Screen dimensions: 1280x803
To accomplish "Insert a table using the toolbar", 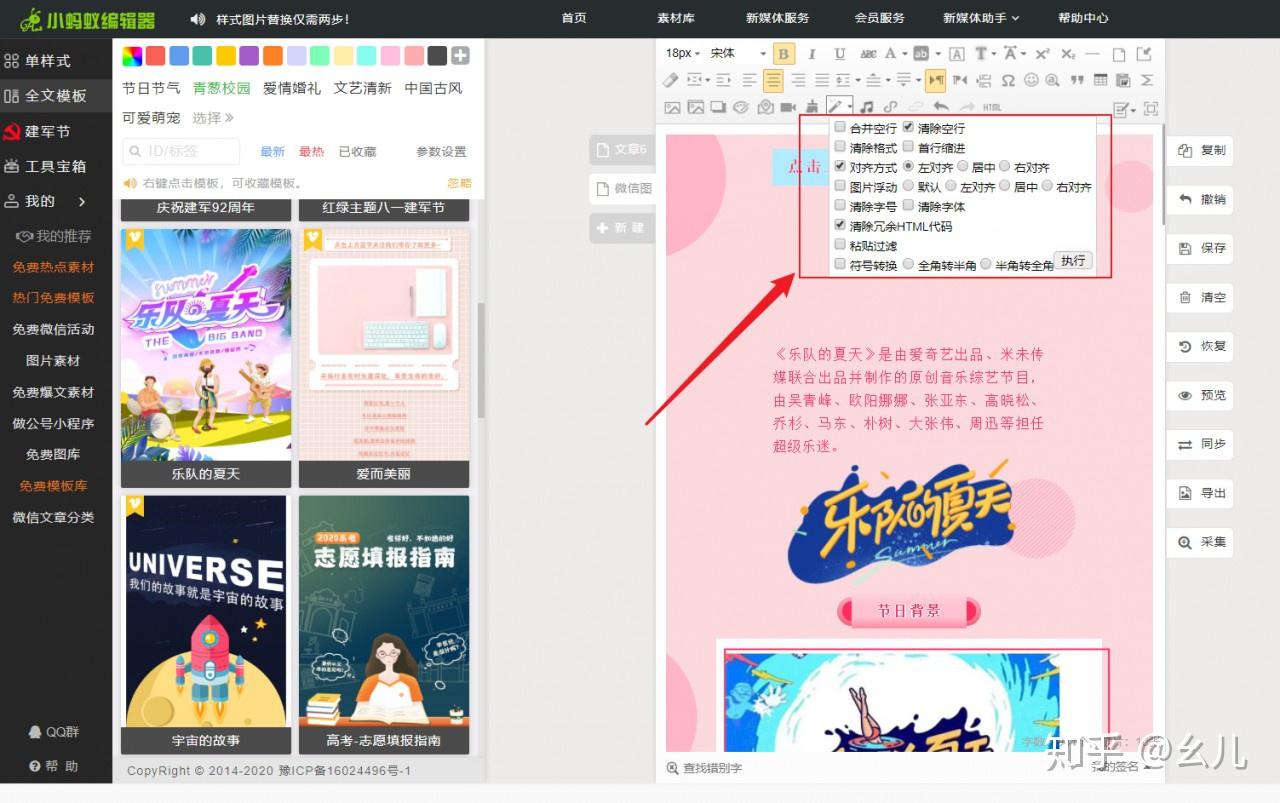I will click(1101, 80).
